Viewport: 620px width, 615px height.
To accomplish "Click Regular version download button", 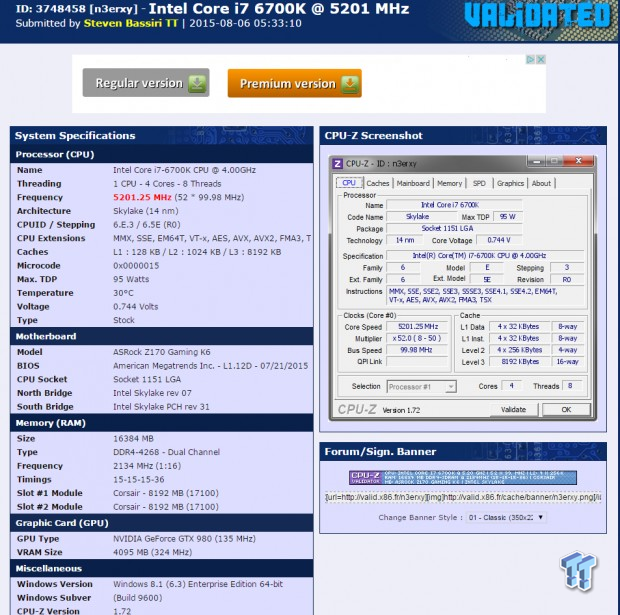I will tap(146, 83).
